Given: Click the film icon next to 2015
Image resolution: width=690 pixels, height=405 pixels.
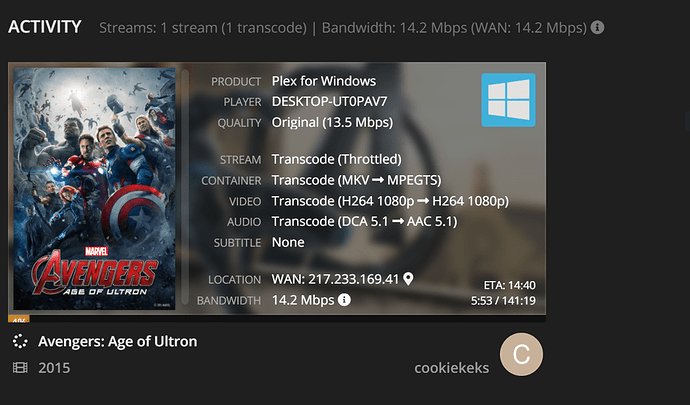Looking at the screenshot, I should tap(19, 368).
